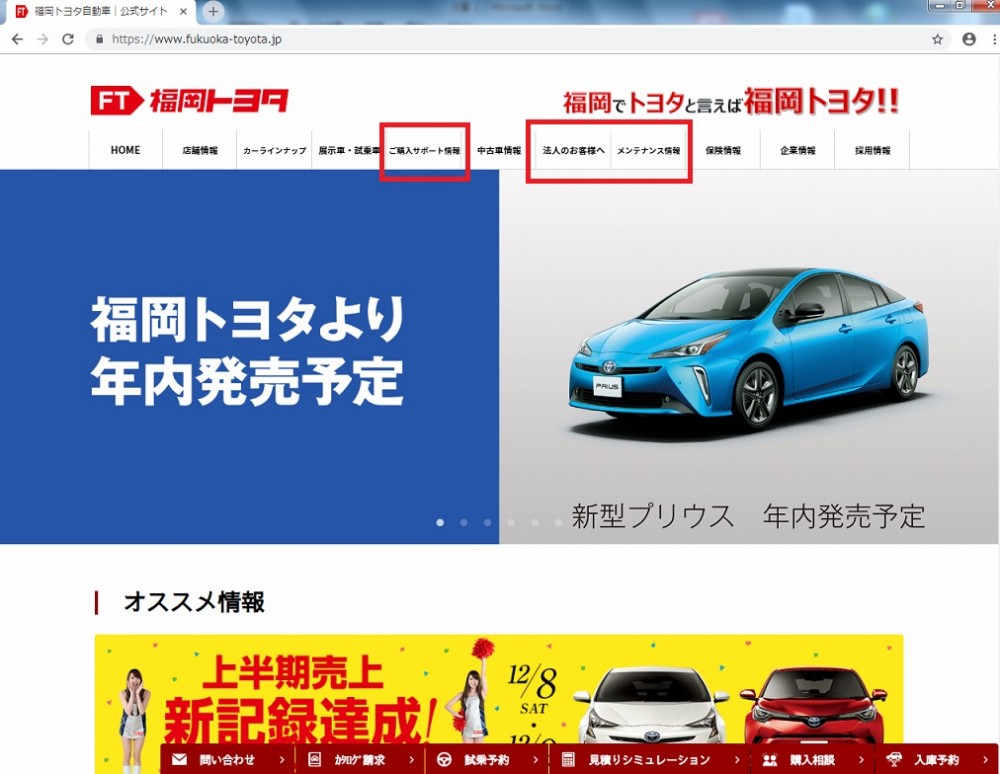Expand the arrow next to 購入相談

coord(861,760)
